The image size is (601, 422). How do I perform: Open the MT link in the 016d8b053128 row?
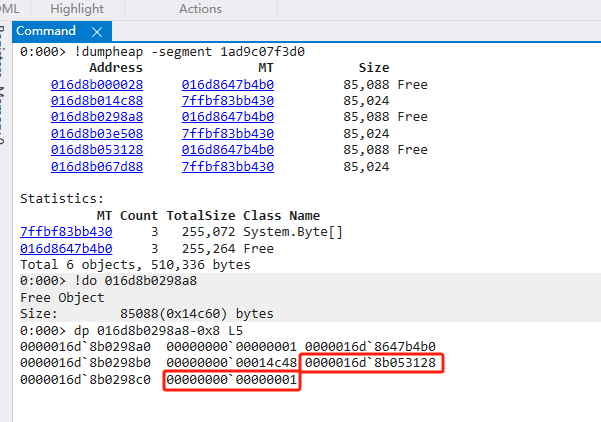[227, 150]
